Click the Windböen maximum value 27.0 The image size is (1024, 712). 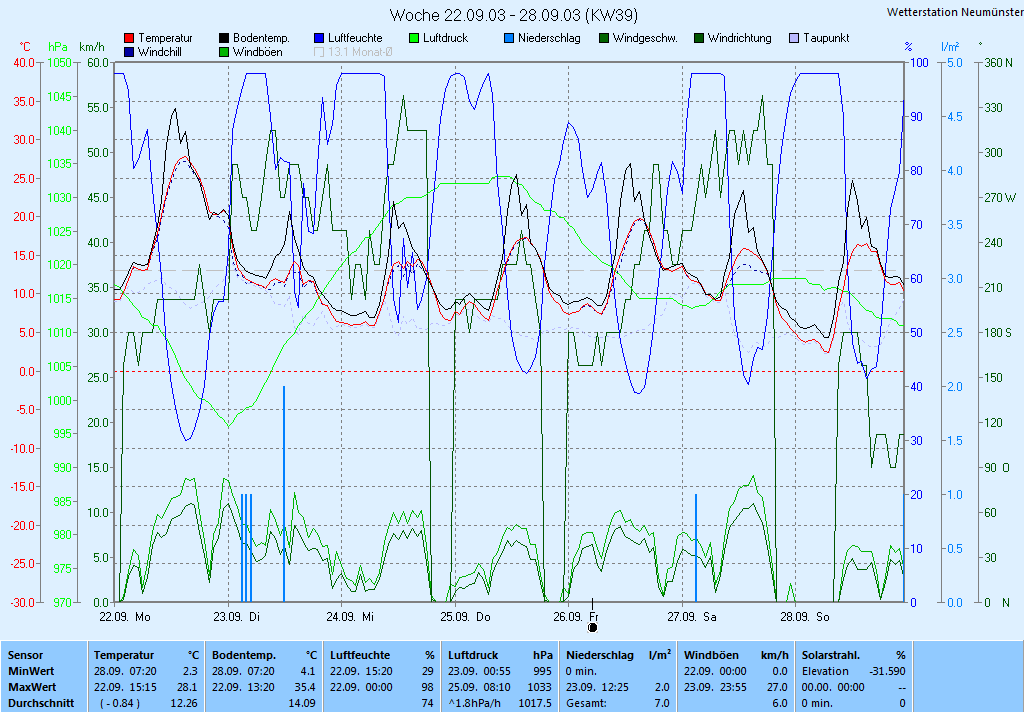tap(776, 687)
